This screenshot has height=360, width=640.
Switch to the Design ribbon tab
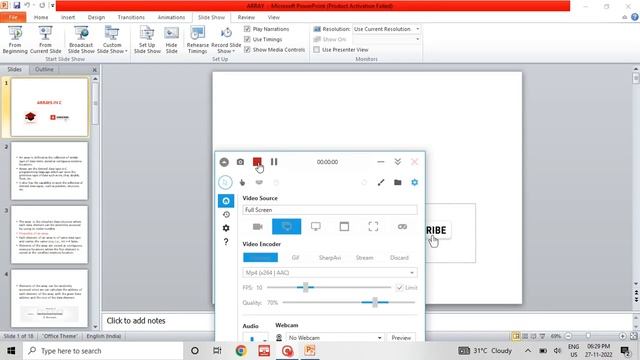pos(96,18)
